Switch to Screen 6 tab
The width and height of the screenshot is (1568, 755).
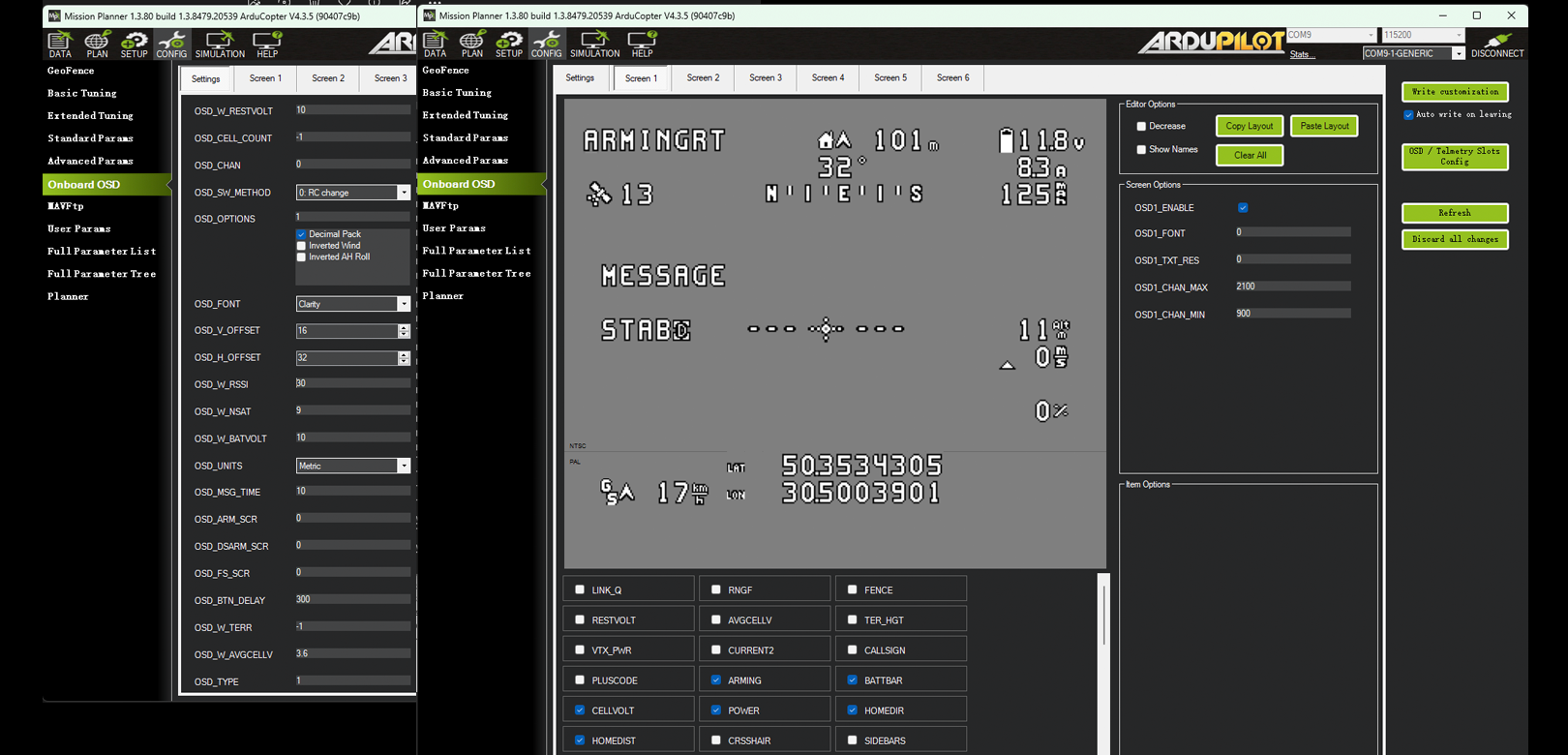952,78
